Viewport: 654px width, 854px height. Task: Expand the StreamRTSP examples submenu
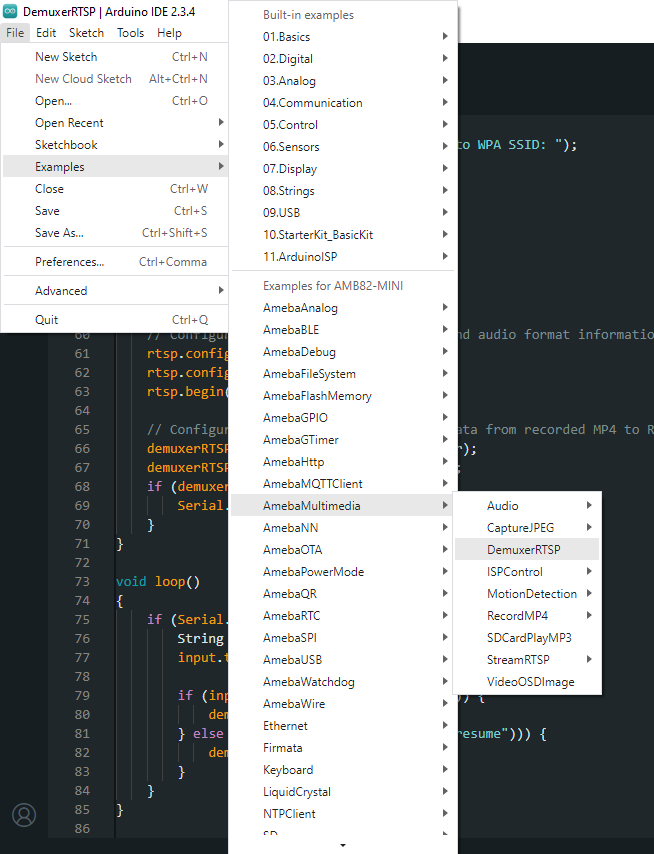518,660
